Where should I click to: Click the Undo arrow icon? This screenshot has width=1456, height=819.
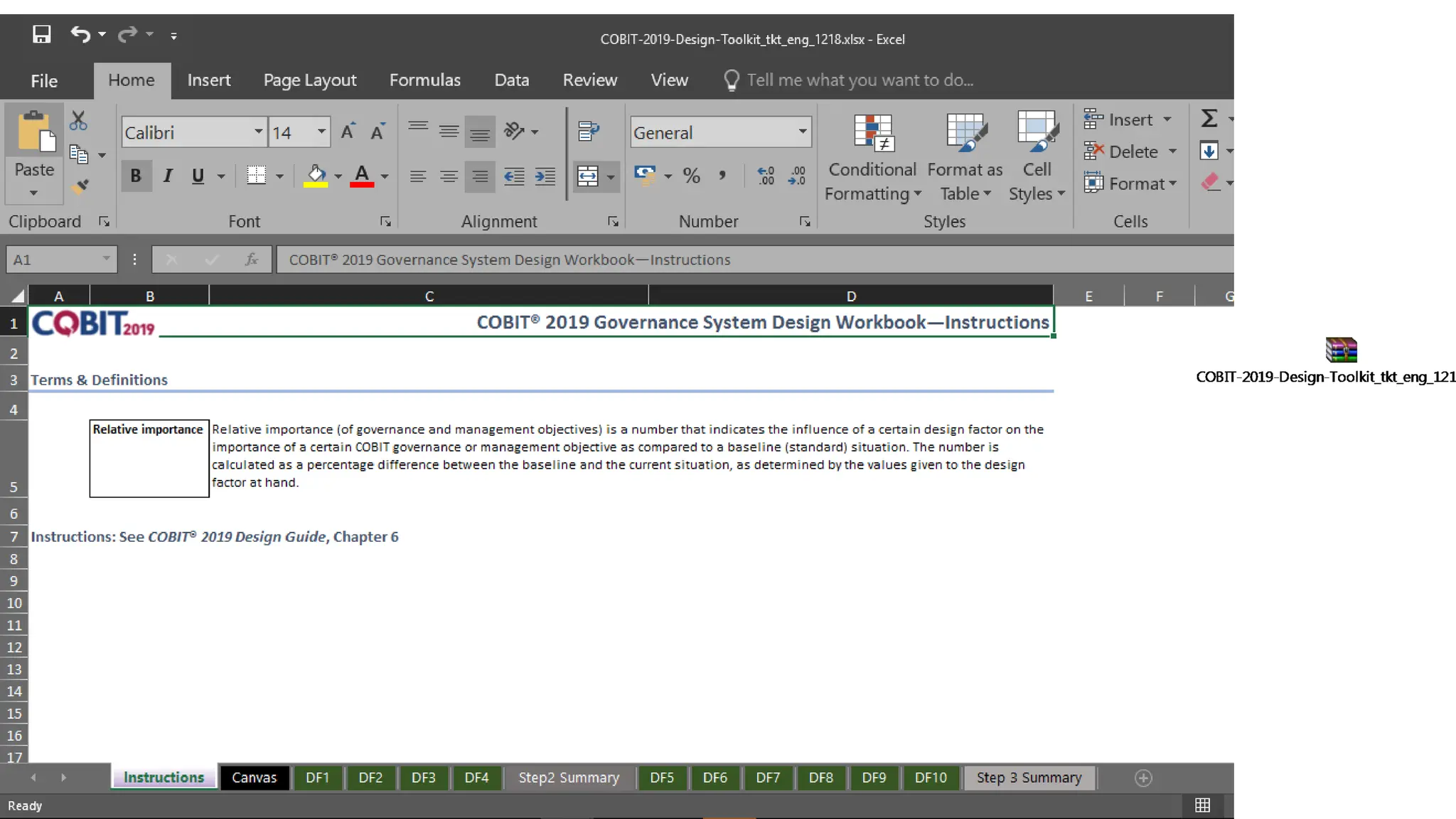(x=80, y=34)
